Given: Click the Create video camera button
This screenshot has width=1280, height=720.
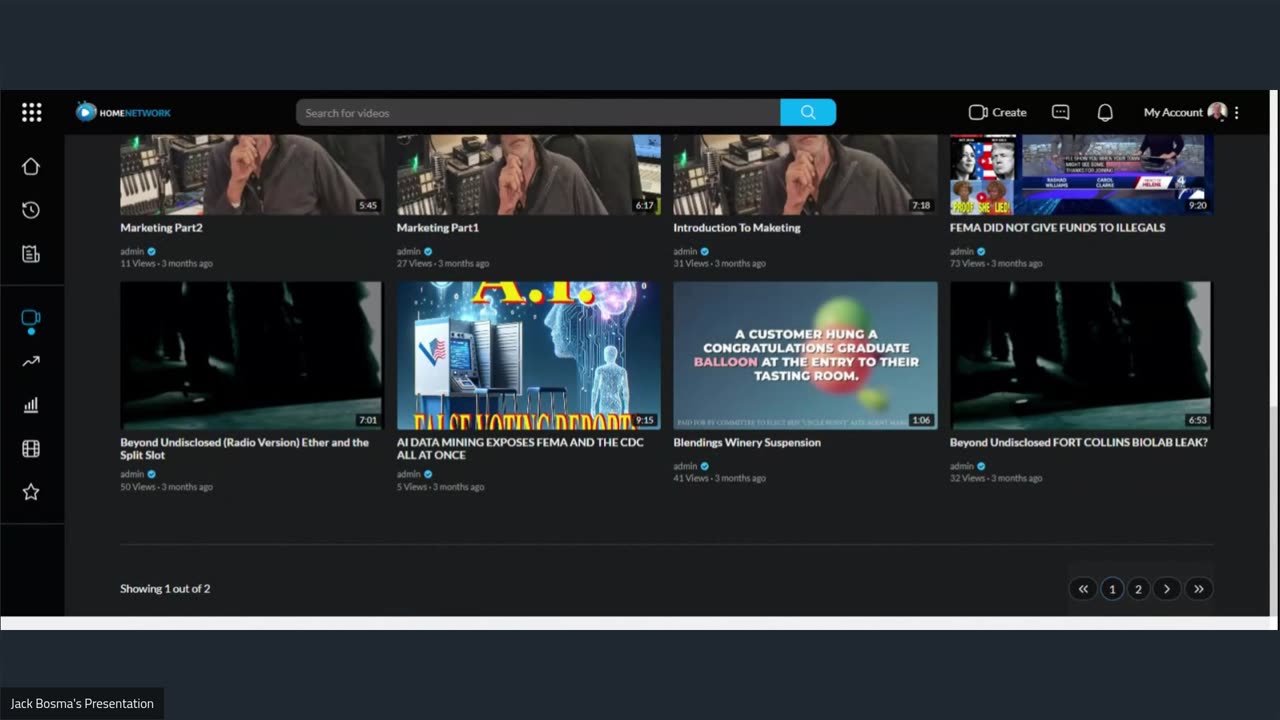Looking at the screenshot, I should coord(997,112).
